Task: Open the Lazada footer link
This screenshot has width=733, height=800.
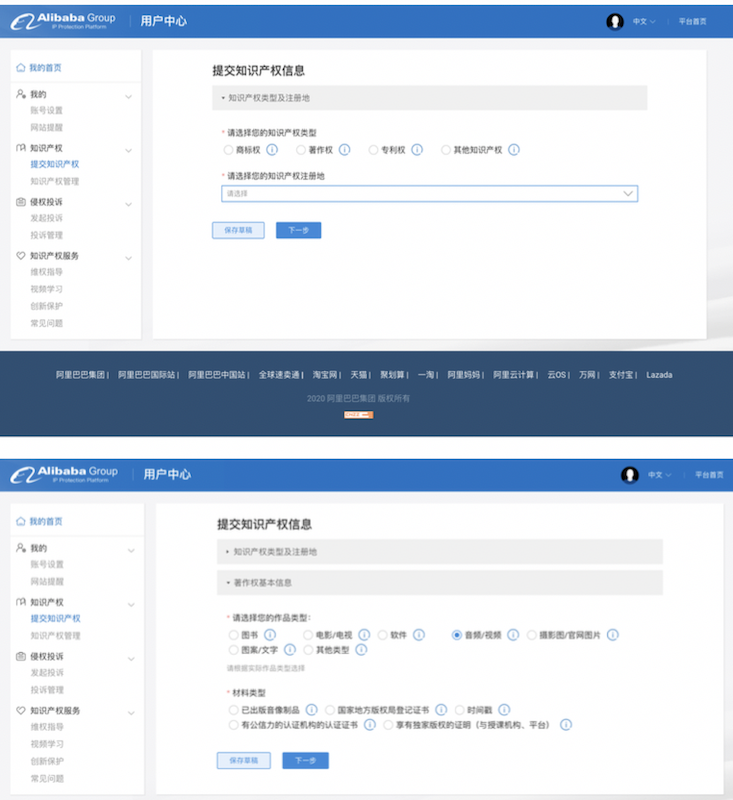Action: pos(659,375)
